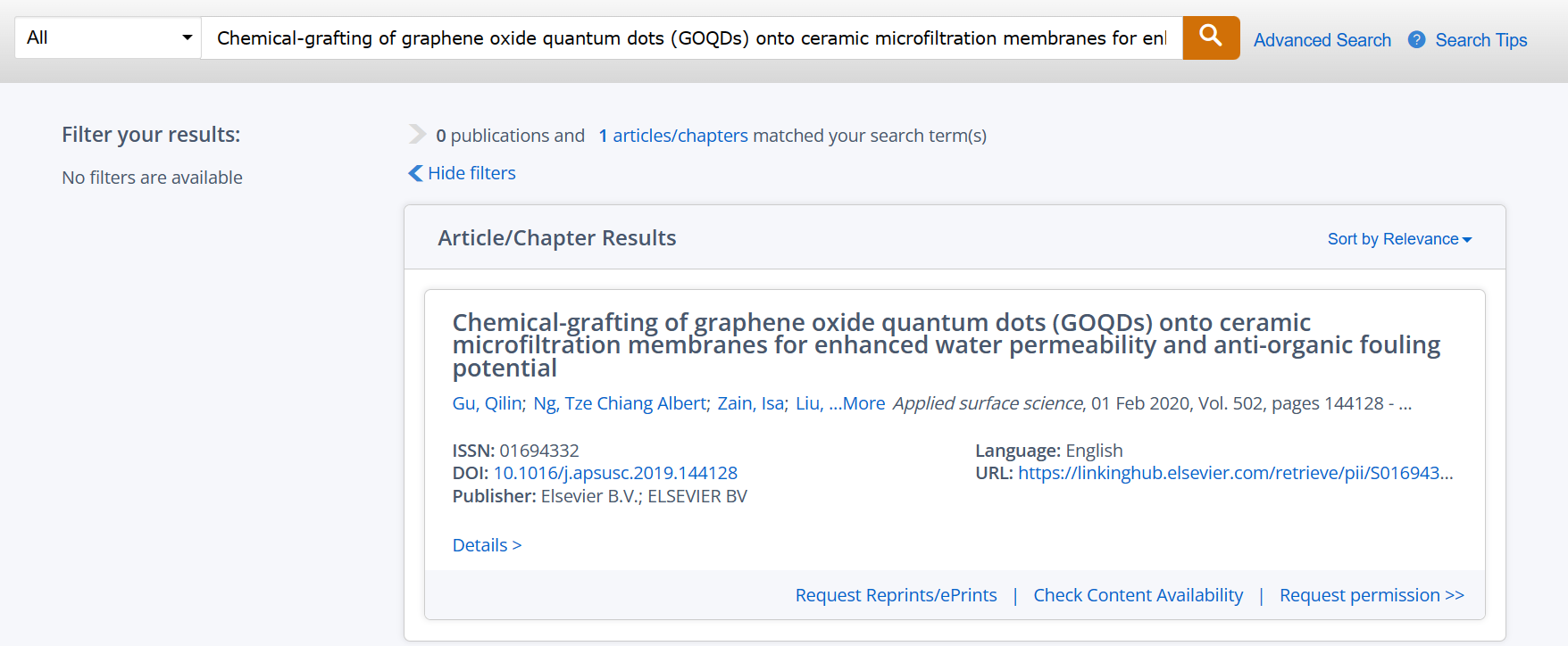1568x646 pixels.
Task: Expand the author list with ...More
Action: tap(856, 403)
